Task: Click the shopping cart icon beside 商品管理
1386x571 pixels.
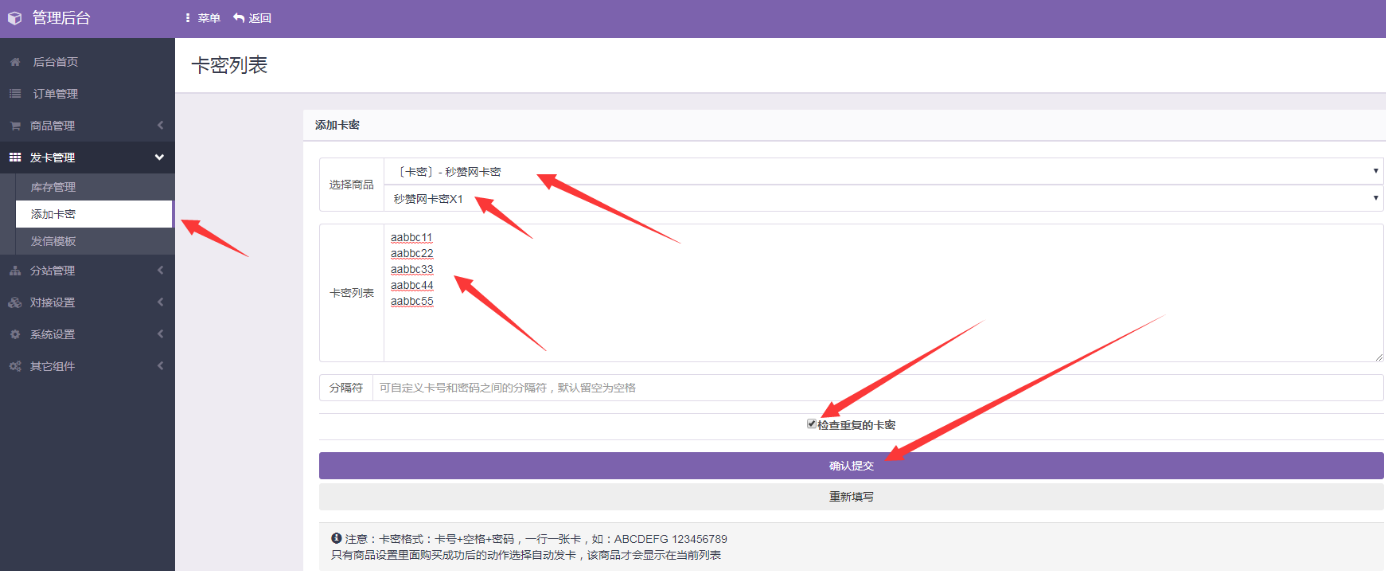Action: click(x=15, y=126)
